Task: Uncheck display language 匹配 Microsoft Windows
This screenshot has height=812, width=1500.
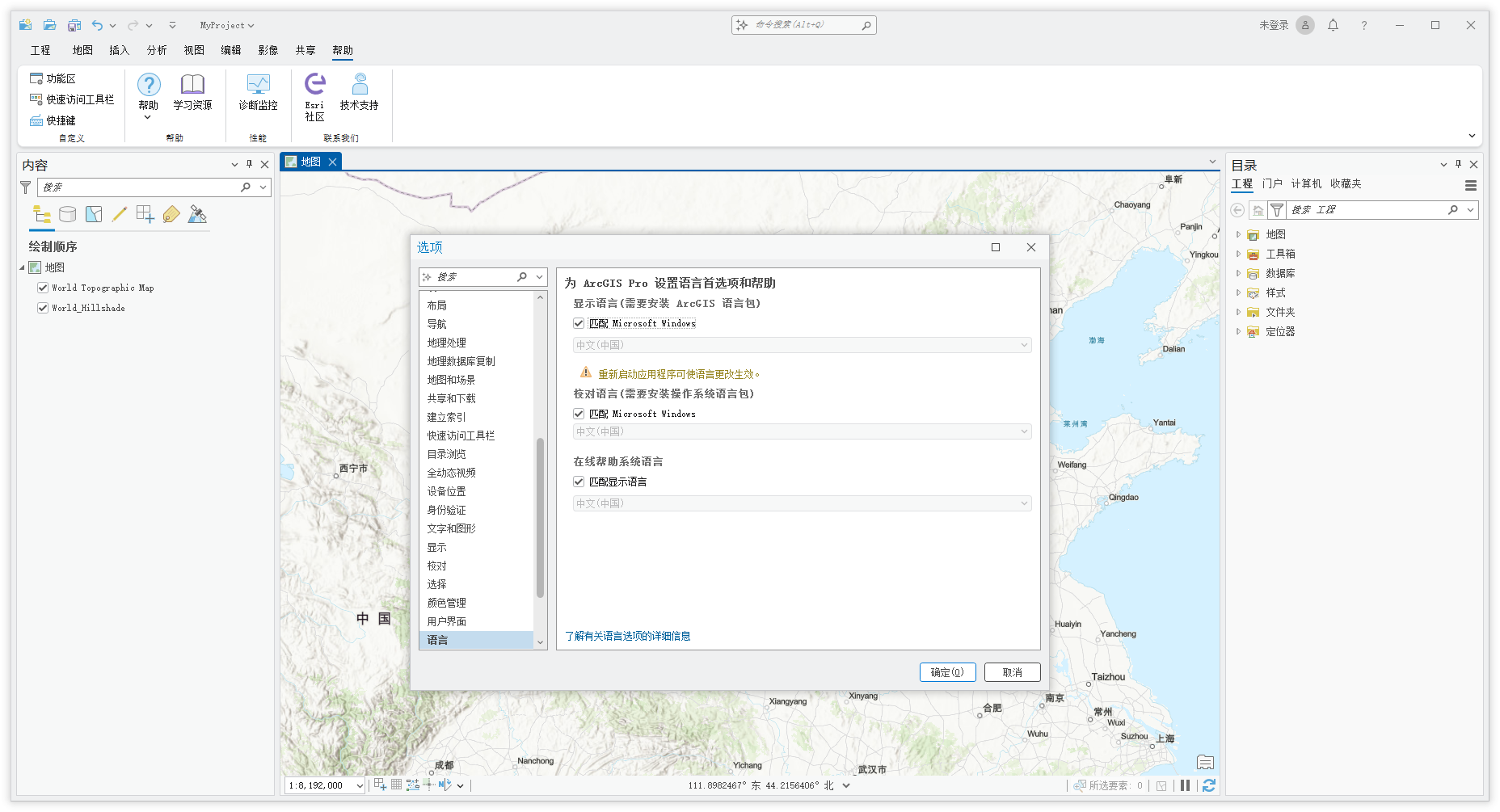Action: pyautogui.click(x=579, y=323)
